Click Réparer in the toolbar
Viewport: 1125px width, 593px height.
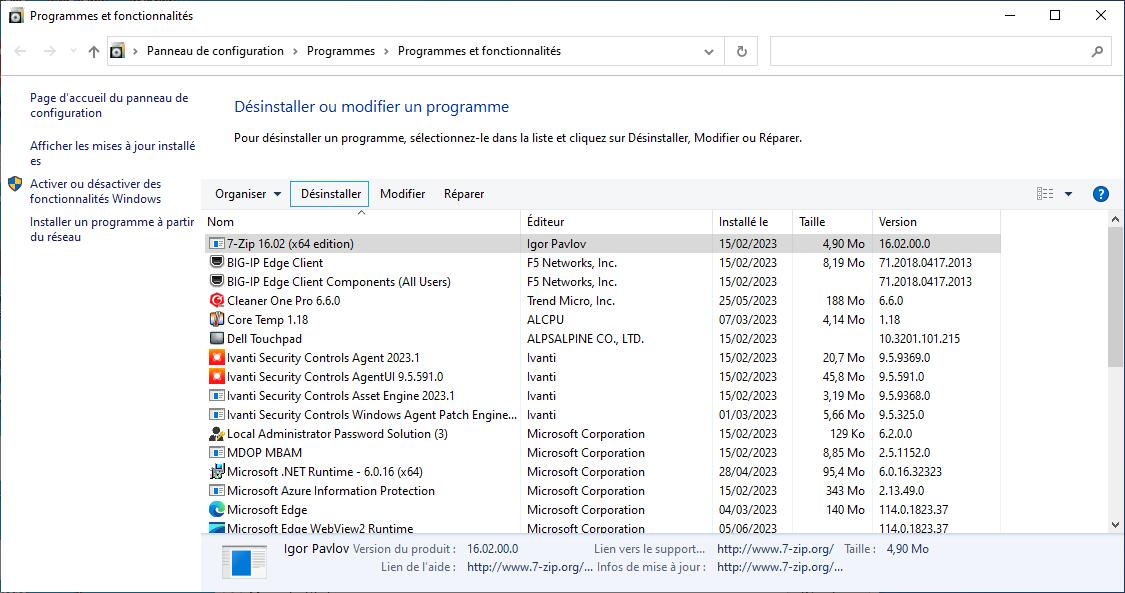[x=464, y=194]
